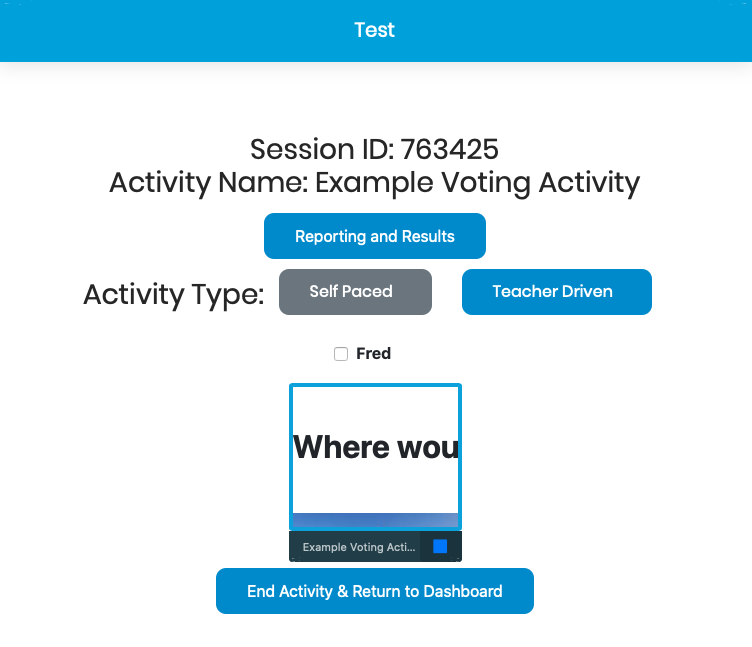Open the 'Where wou' slide thumbnail
Screen dimensions: 752x647
pyautogui.click(x=376, y=457)
